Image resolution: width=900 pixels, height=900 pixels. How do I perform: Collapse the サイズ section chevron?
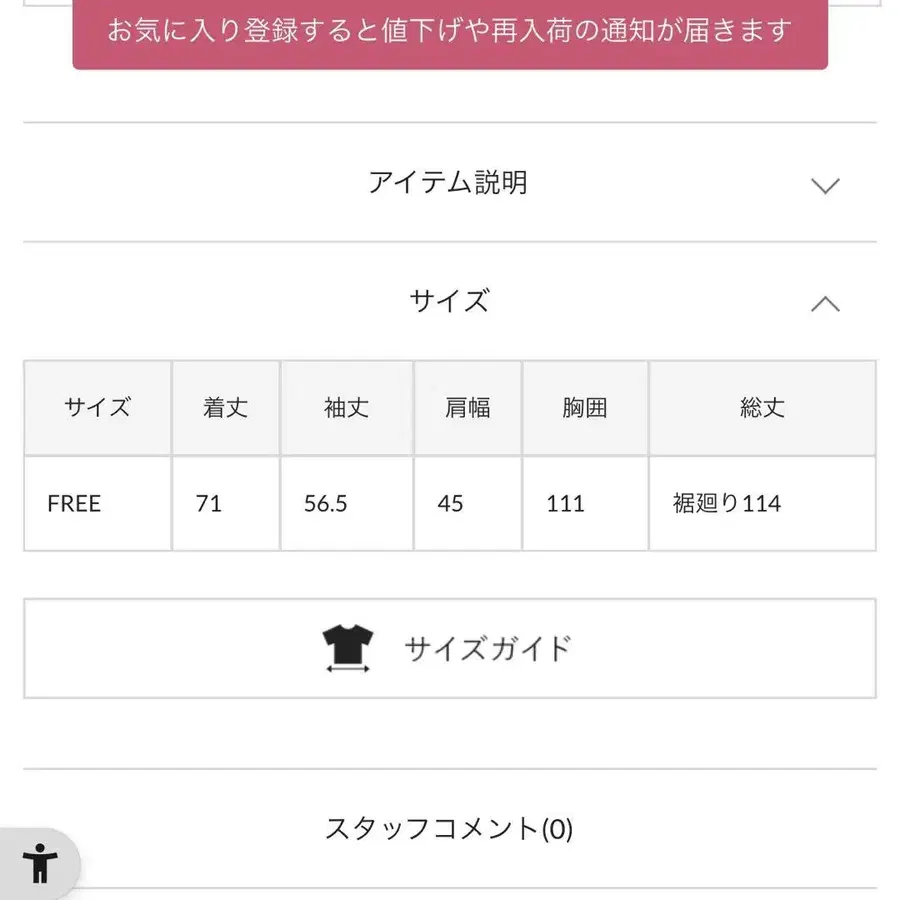(825, 304)
